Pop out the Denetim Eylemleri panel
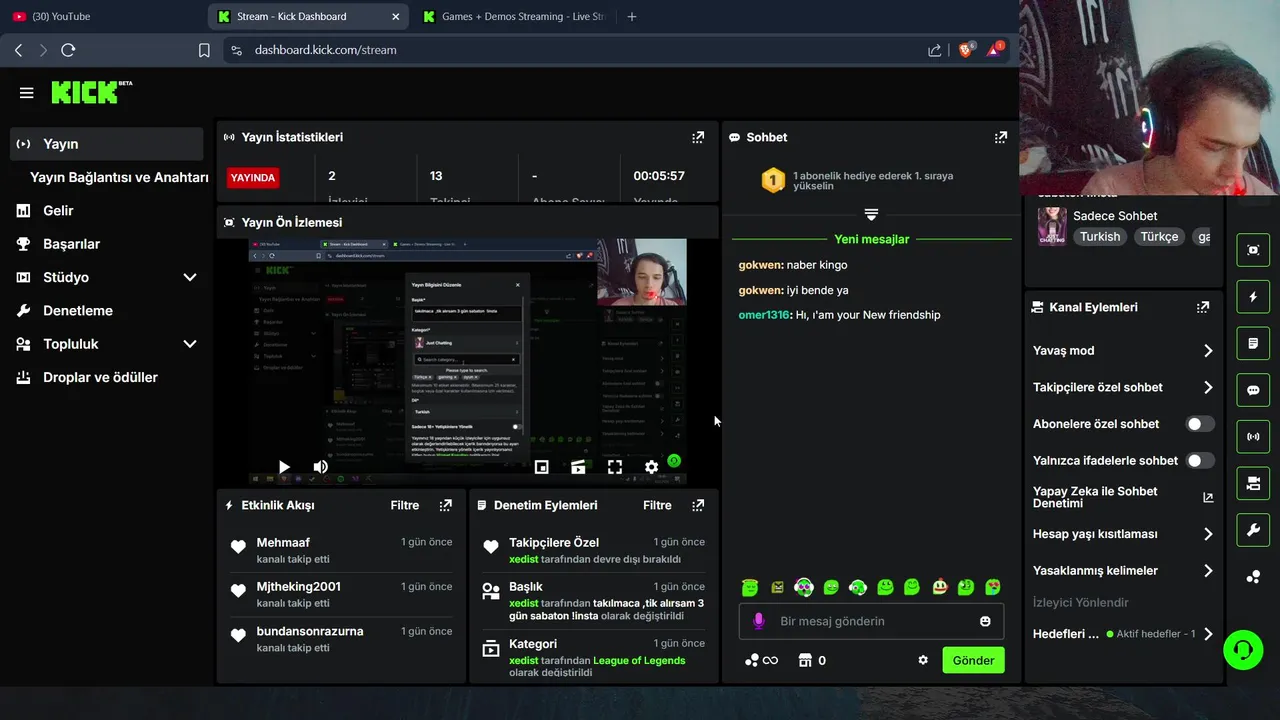Image resolution: width=1280 pixels, height=720 pixels. [x=698, y=505]
